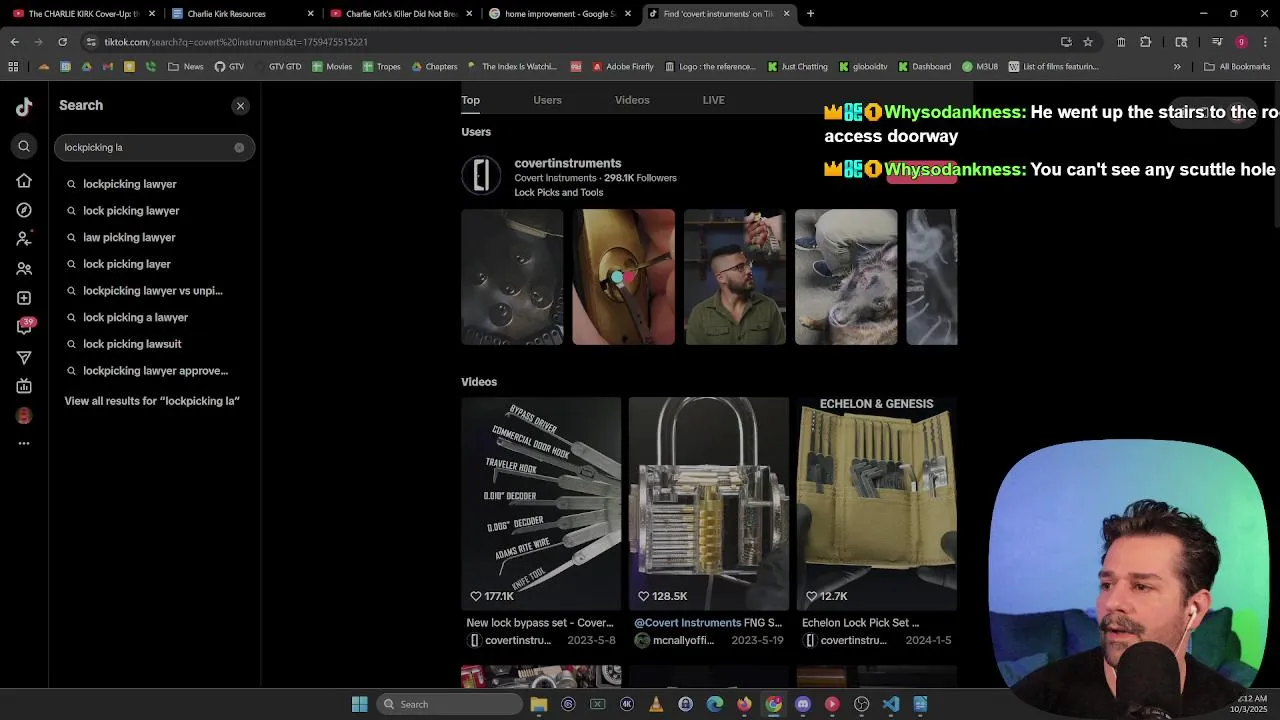The image size is (1280, 720).
Task: Reload the page
Action: coord(62,42)
